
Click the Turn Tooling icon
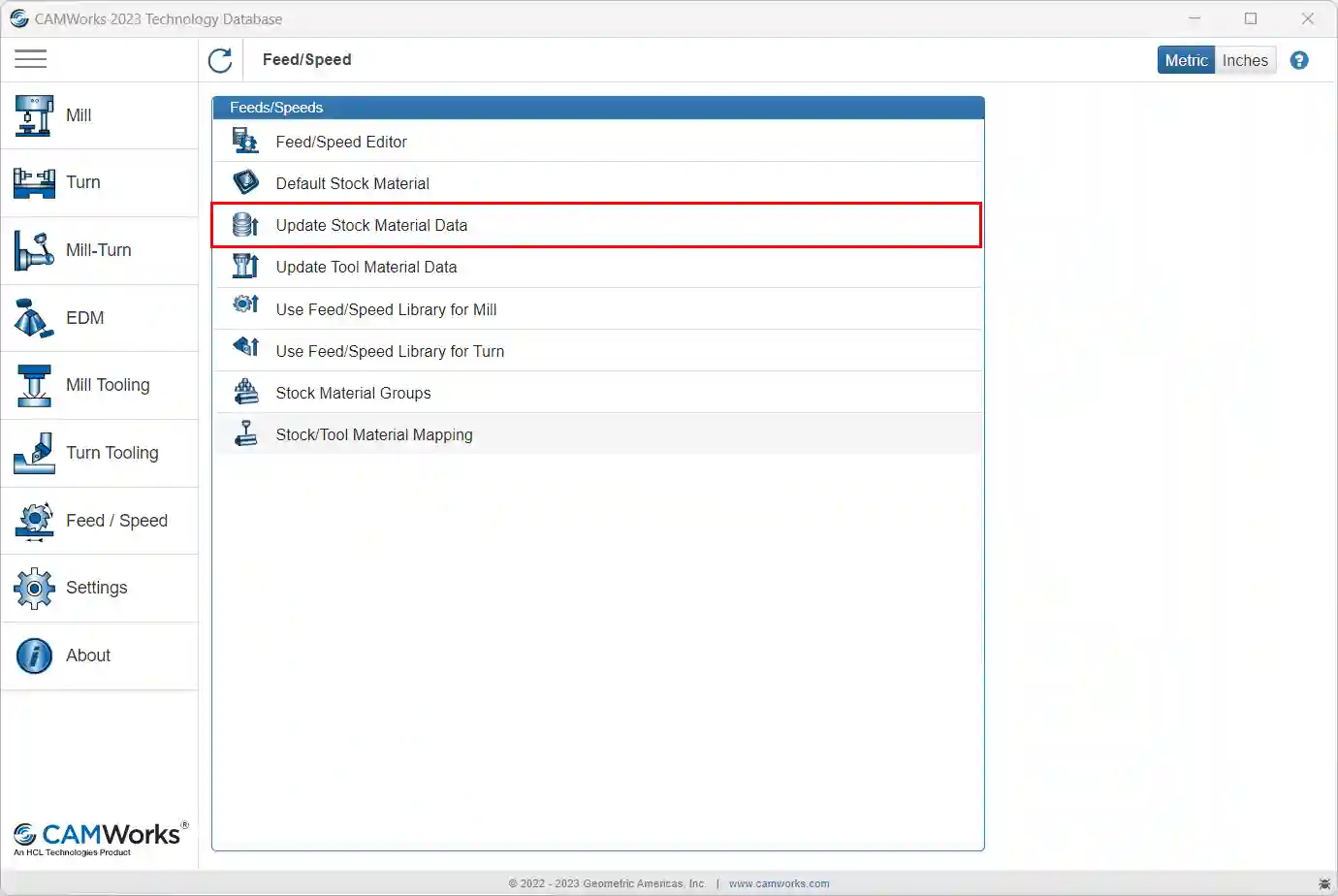point(34,453)
